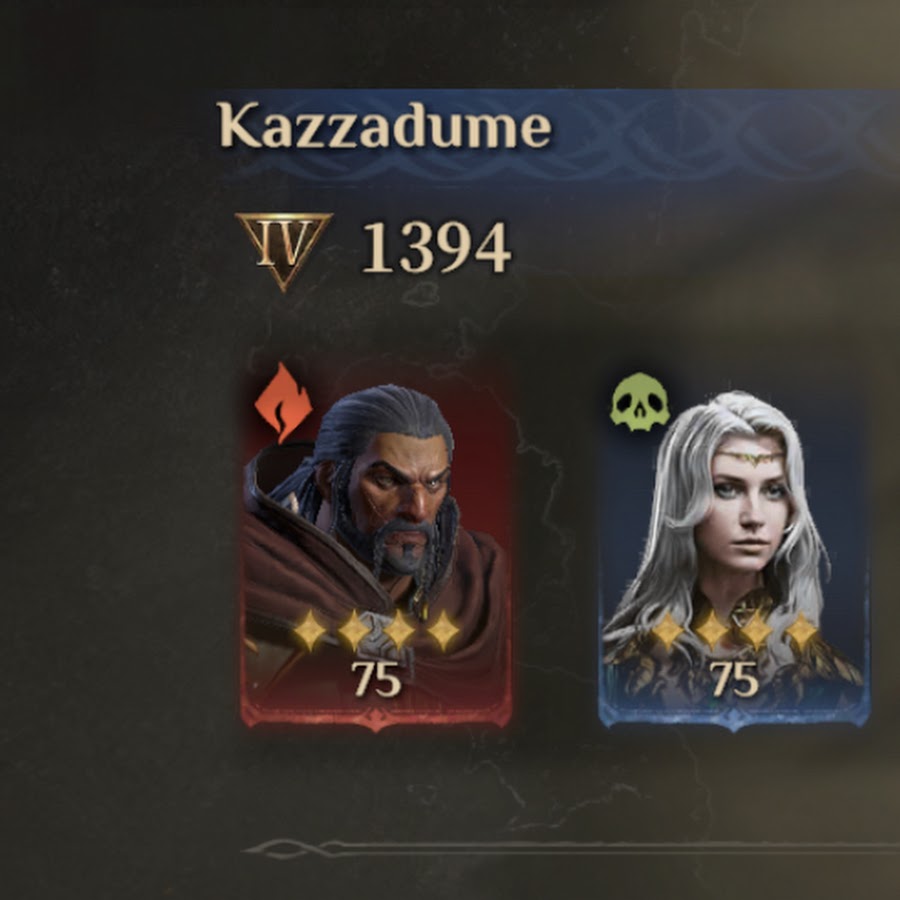Screen dimensions: 900x900
Task: Click last gold star on blue card
Action: 801,630
